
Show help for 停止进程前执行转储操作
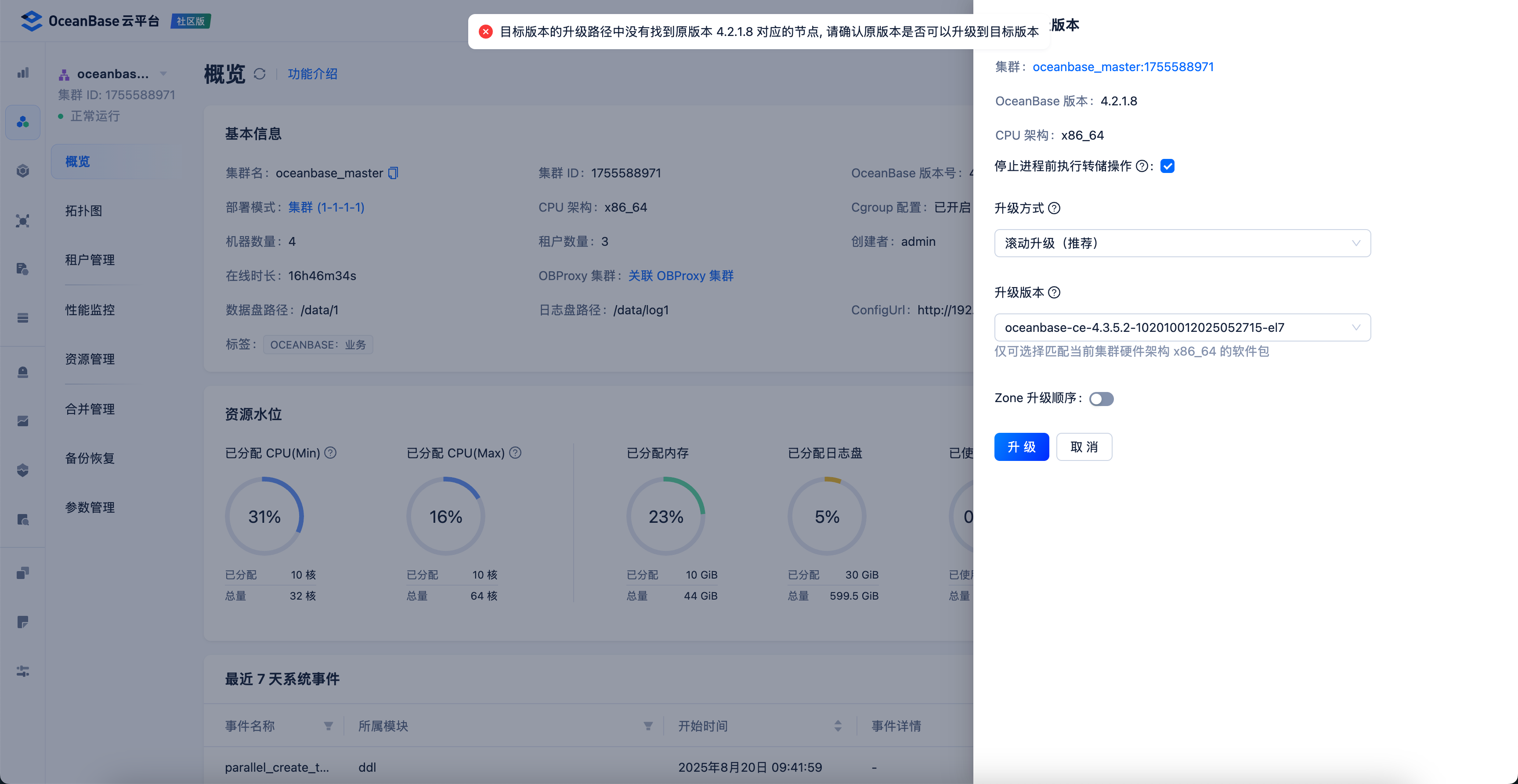point(1142,166)
